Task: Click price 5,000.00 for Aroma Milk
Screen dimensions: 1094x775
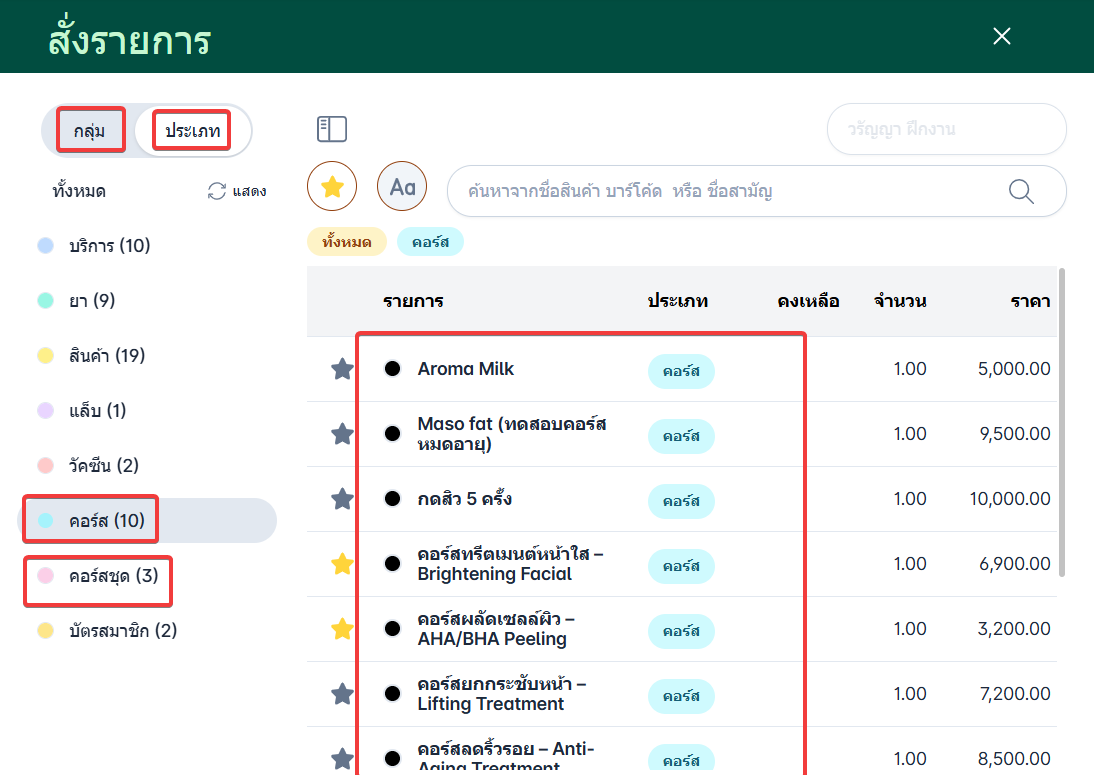Action: coord(1014,369)
